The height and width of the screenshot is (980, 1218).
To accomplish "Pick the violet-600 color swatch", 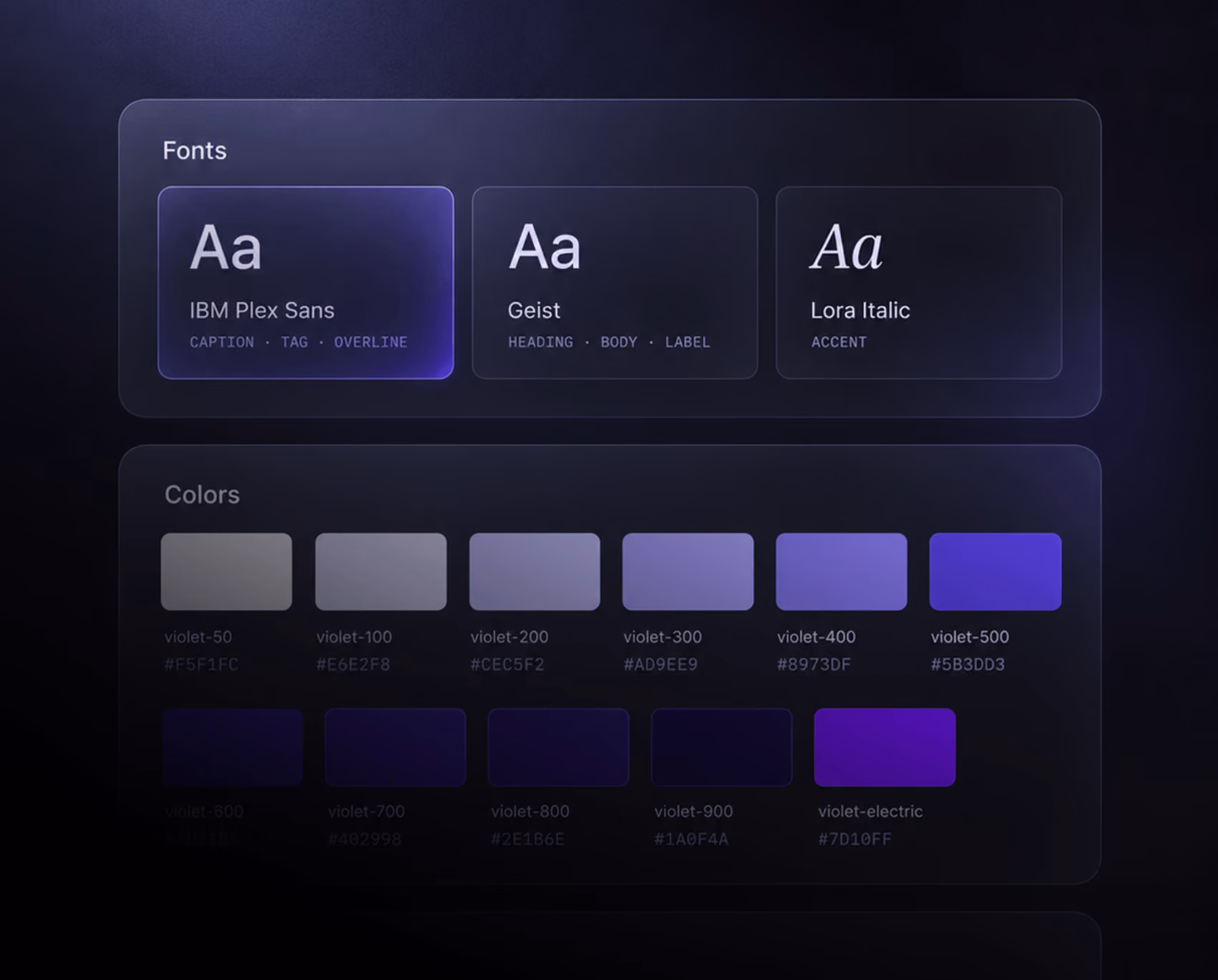I will (233, 748).
